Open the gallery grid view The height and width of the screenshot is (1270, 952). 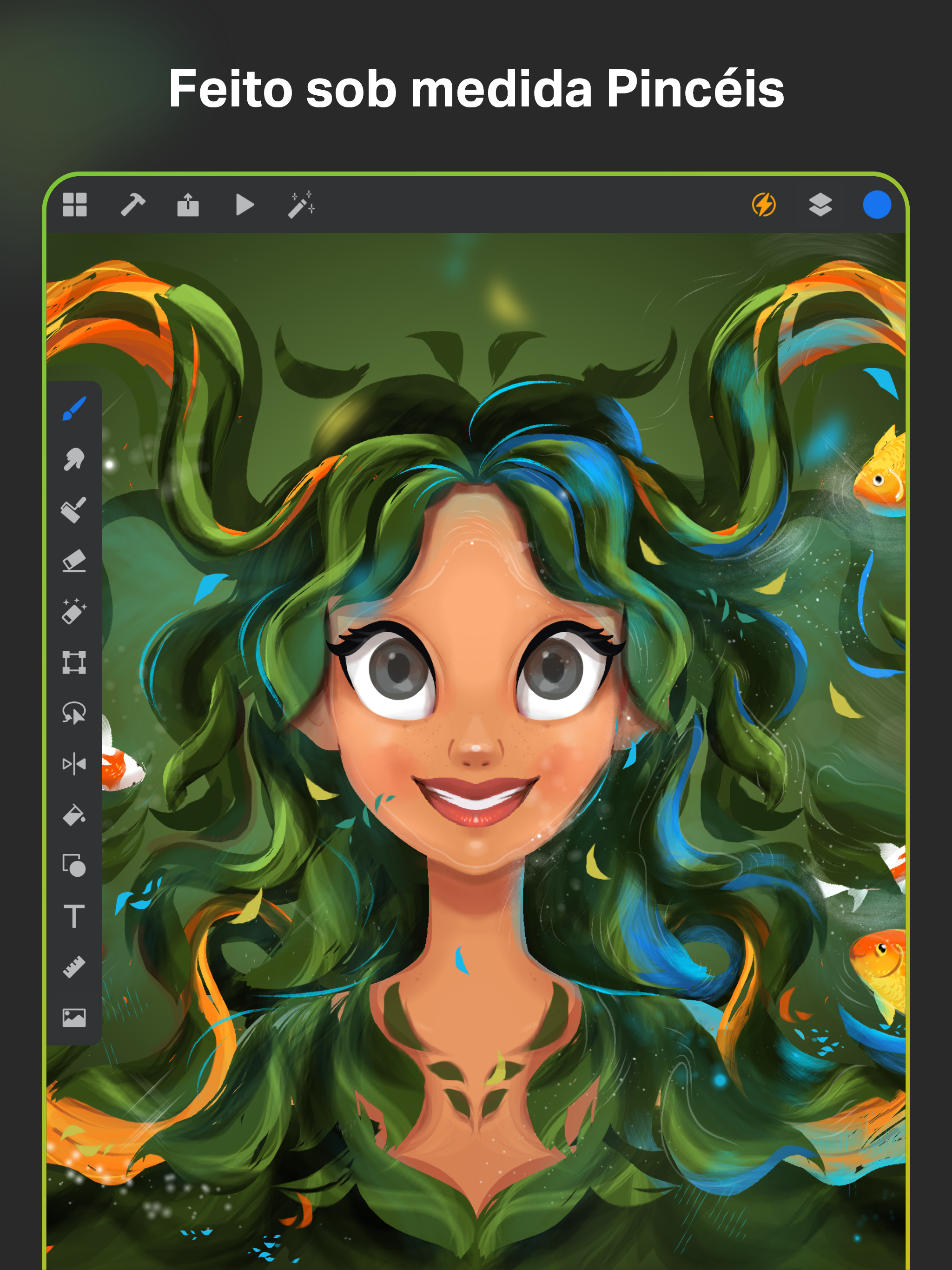point(75,205)
